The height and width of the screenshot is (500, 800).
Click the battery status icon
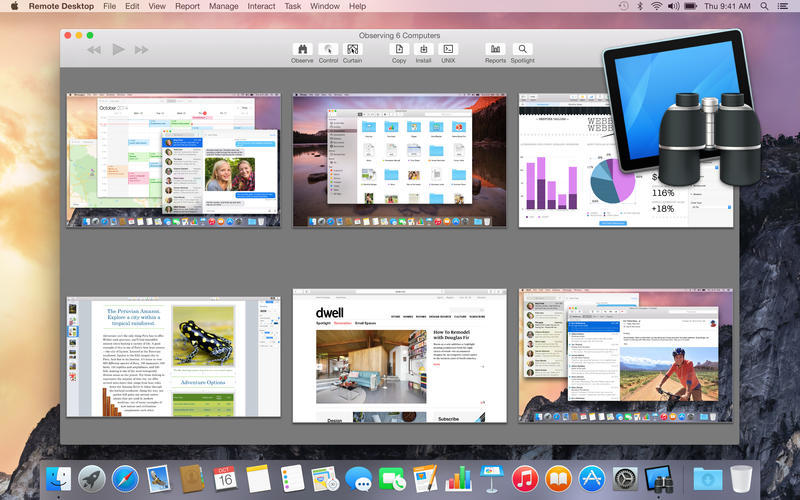coord(690,6)
